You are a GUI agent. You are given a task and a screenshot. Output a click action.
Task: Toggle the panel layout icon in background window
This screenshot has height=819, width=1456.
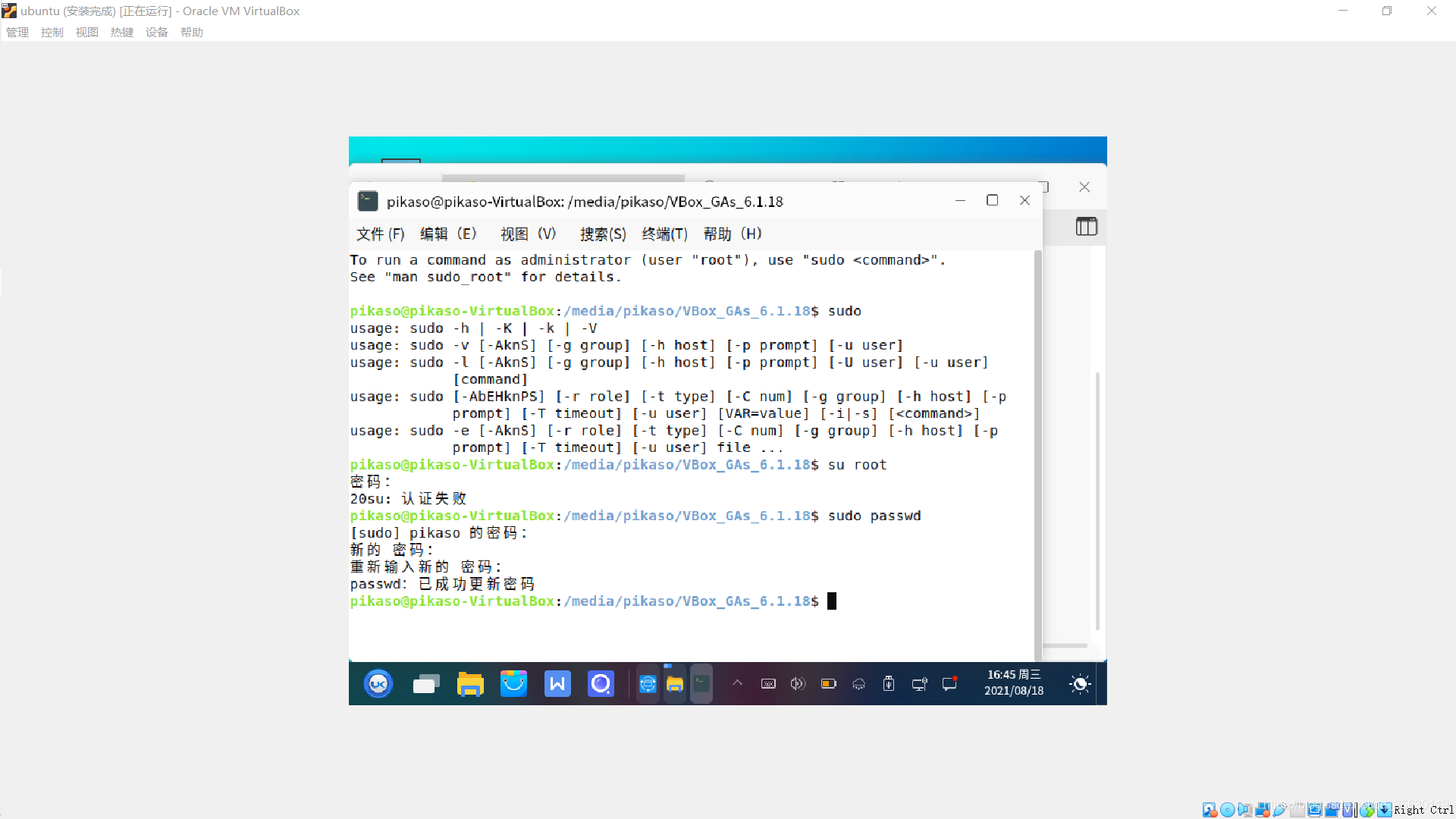click(x=1086, y=226)
